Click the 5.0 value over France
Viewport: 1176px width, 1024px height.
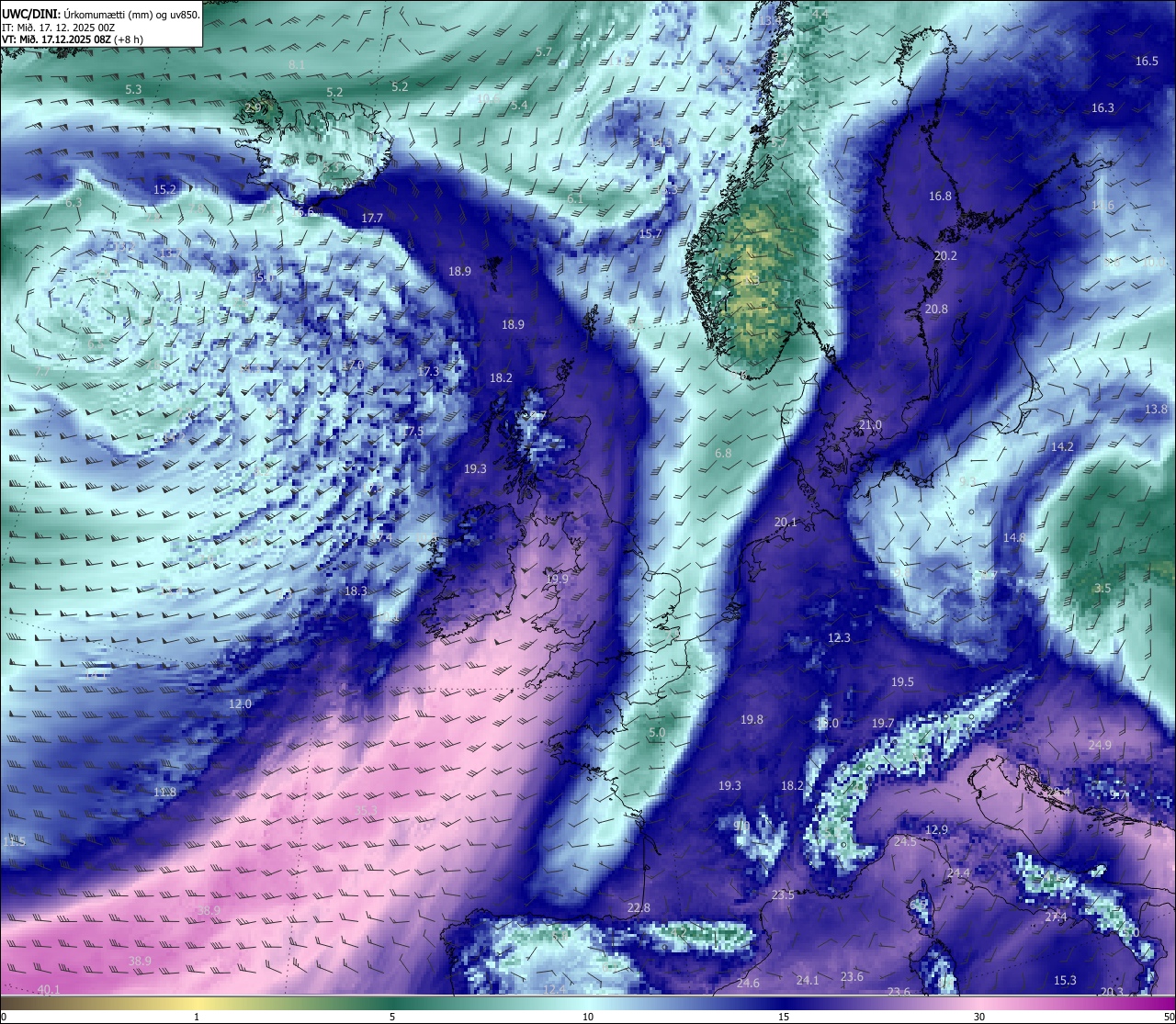coord(656,733)
